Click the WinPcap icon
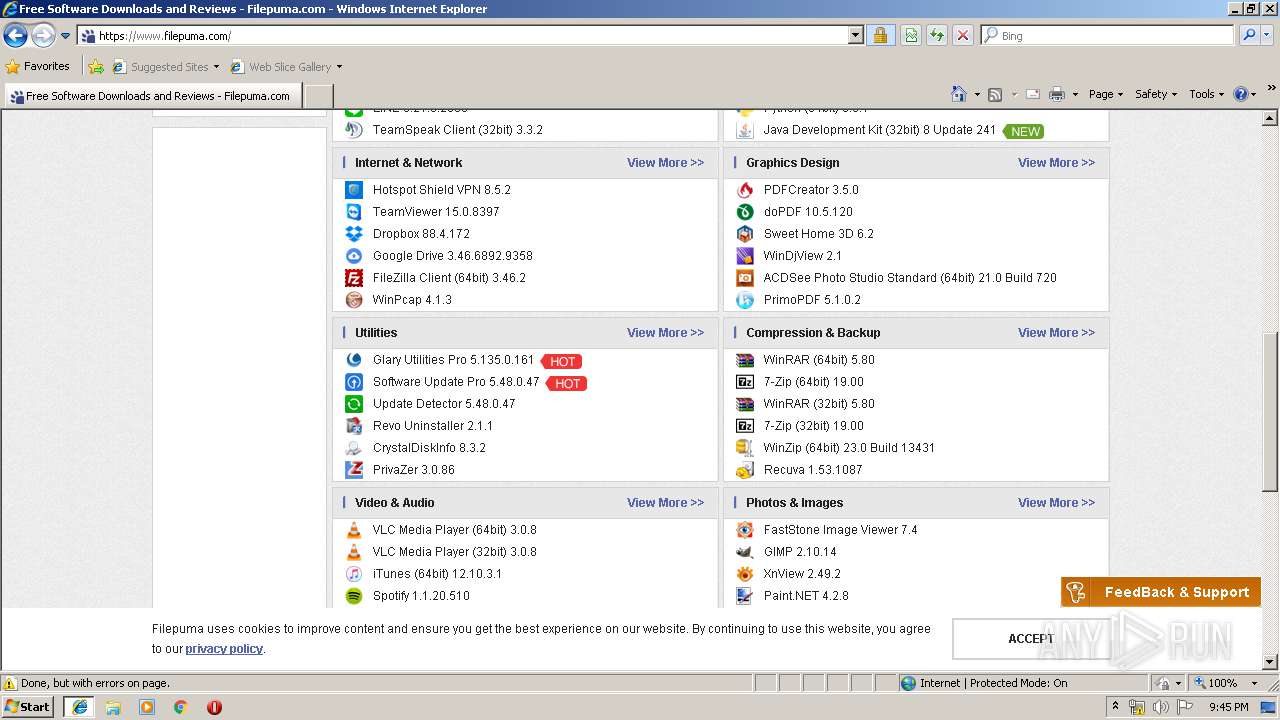This screenshot has height=720, width=1280. [x=354, y=300]
